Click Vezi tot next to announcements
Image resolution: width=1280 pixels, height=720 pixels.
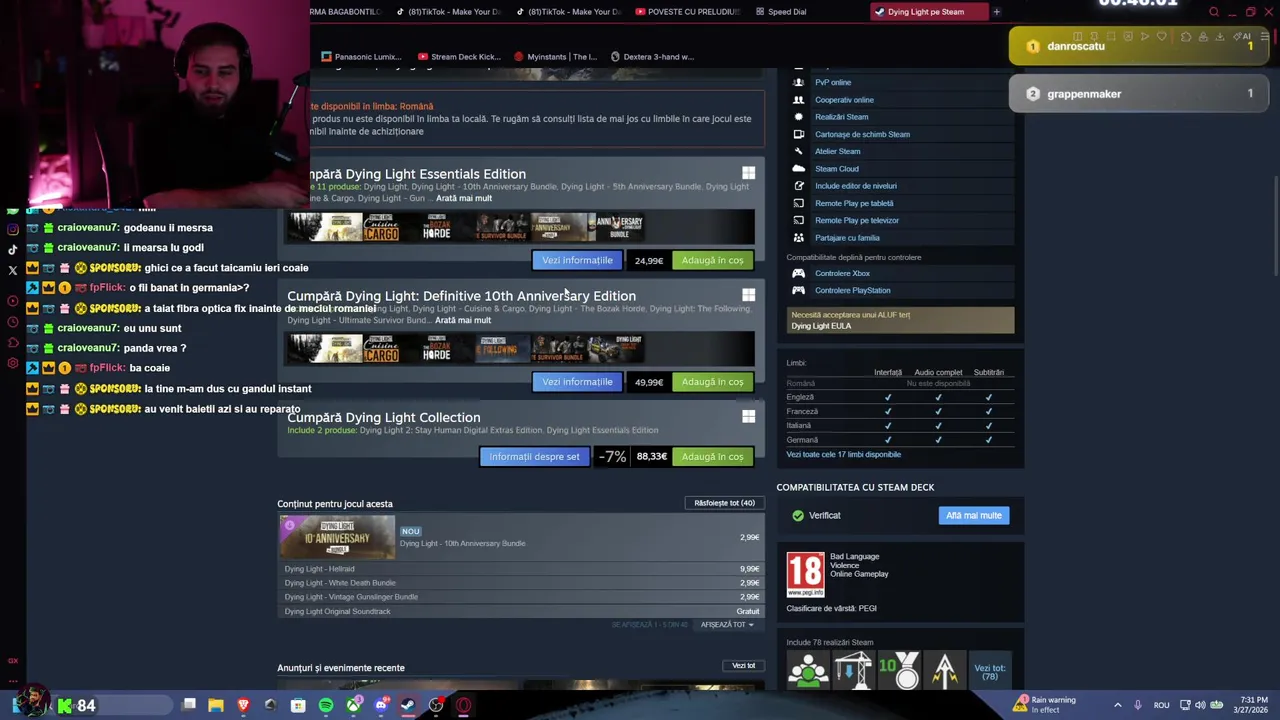pyautogui.click(x=743, y=666)
